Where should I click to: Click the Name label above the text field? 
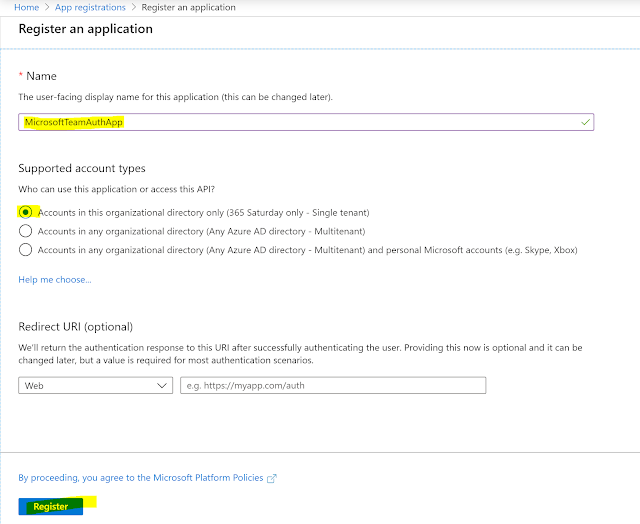tap(42, 76)
